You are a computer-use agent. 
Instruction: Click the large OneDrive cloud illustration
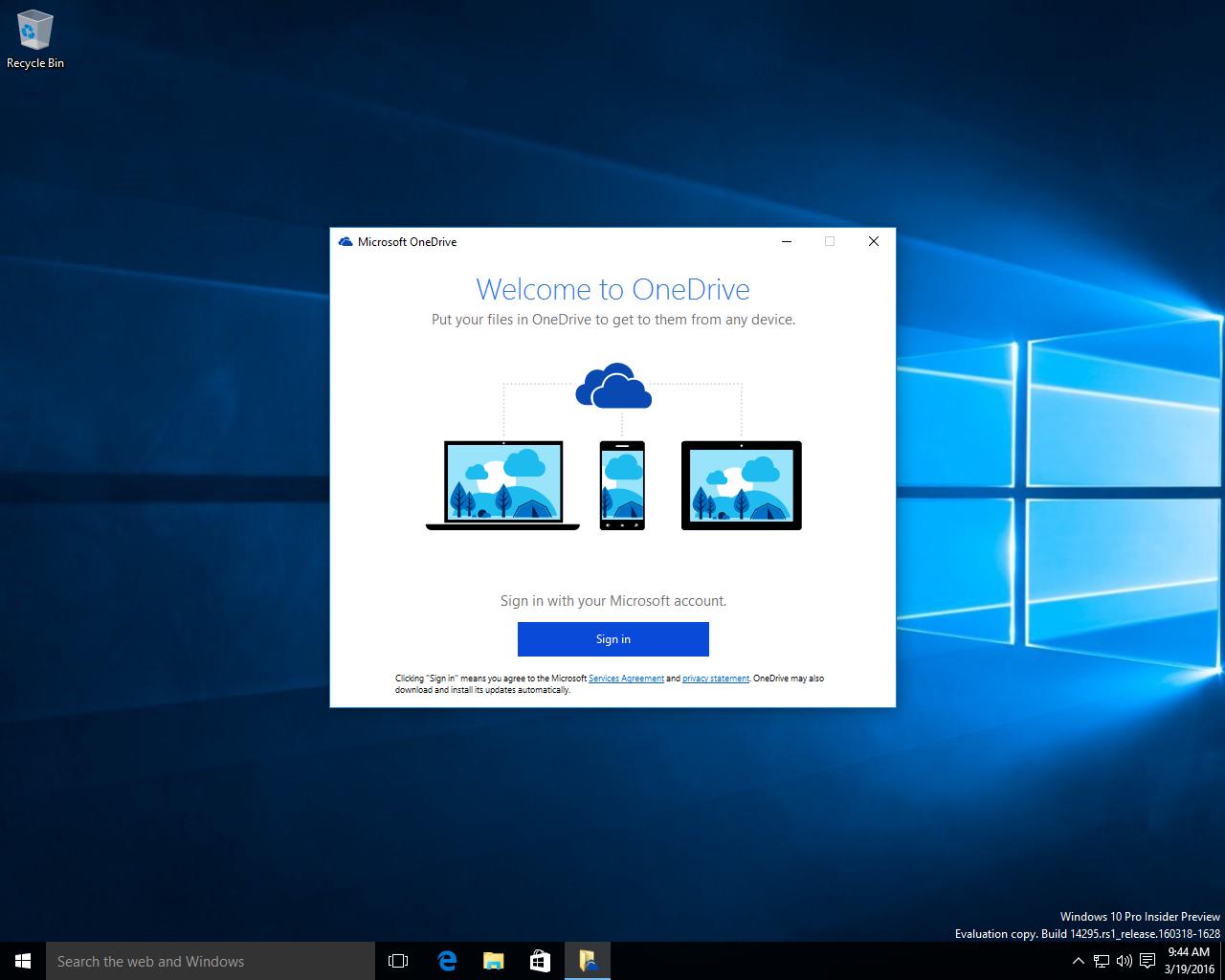click(613, 386)
